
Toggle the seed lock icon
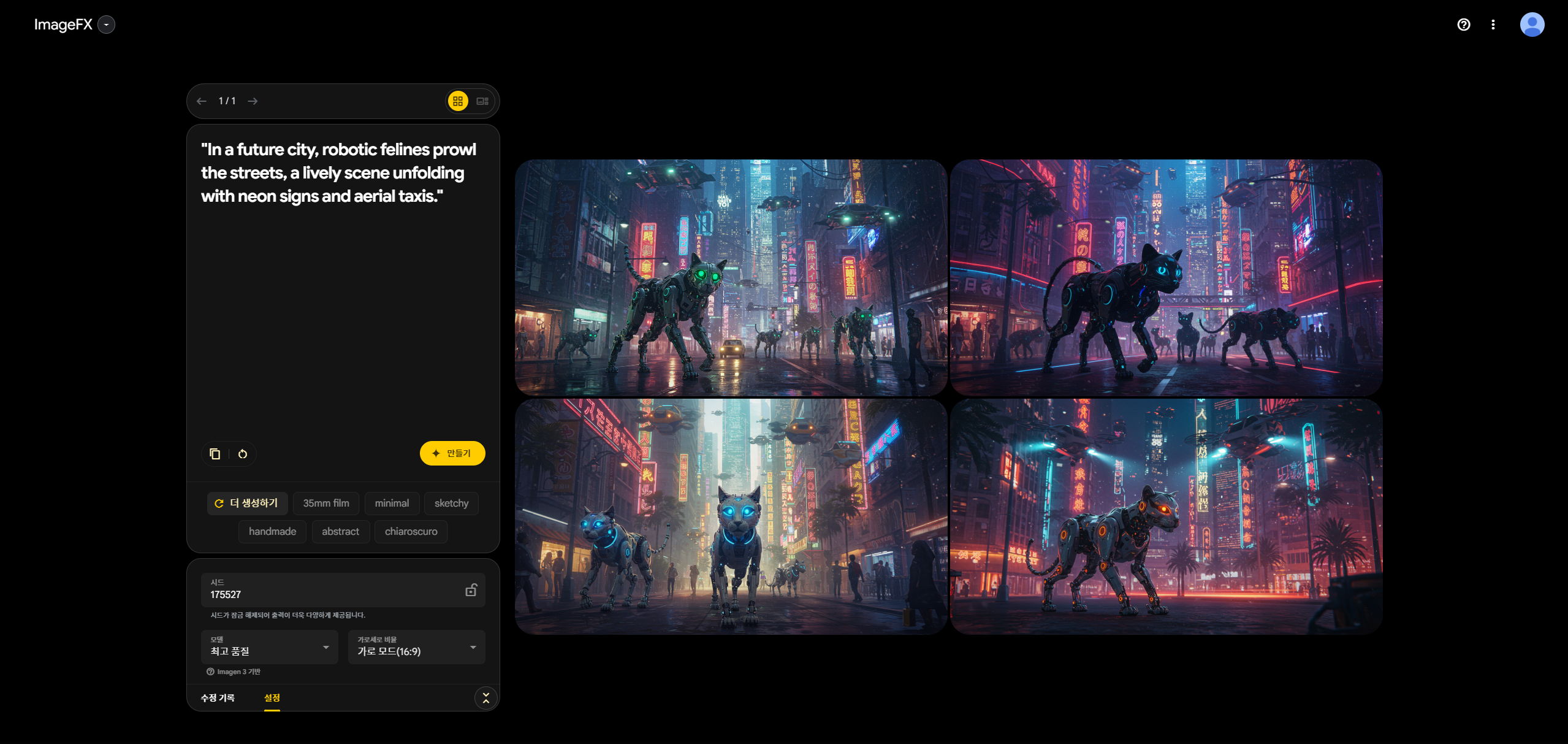click(471, 590)
